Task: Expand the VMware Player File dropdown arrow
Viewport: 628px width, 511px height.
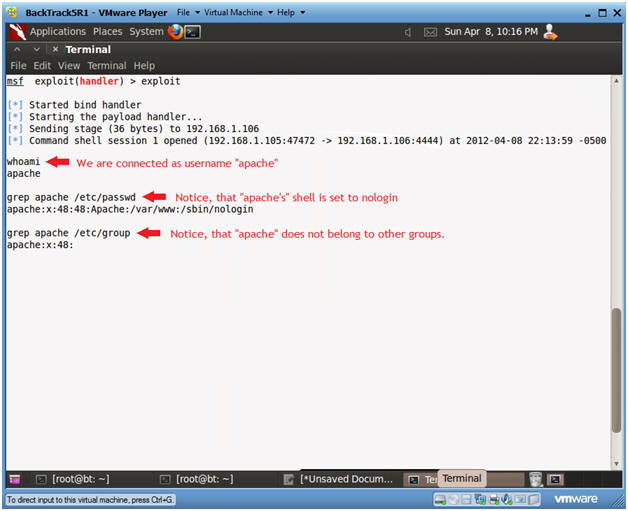Action: [x=197, y=13]
